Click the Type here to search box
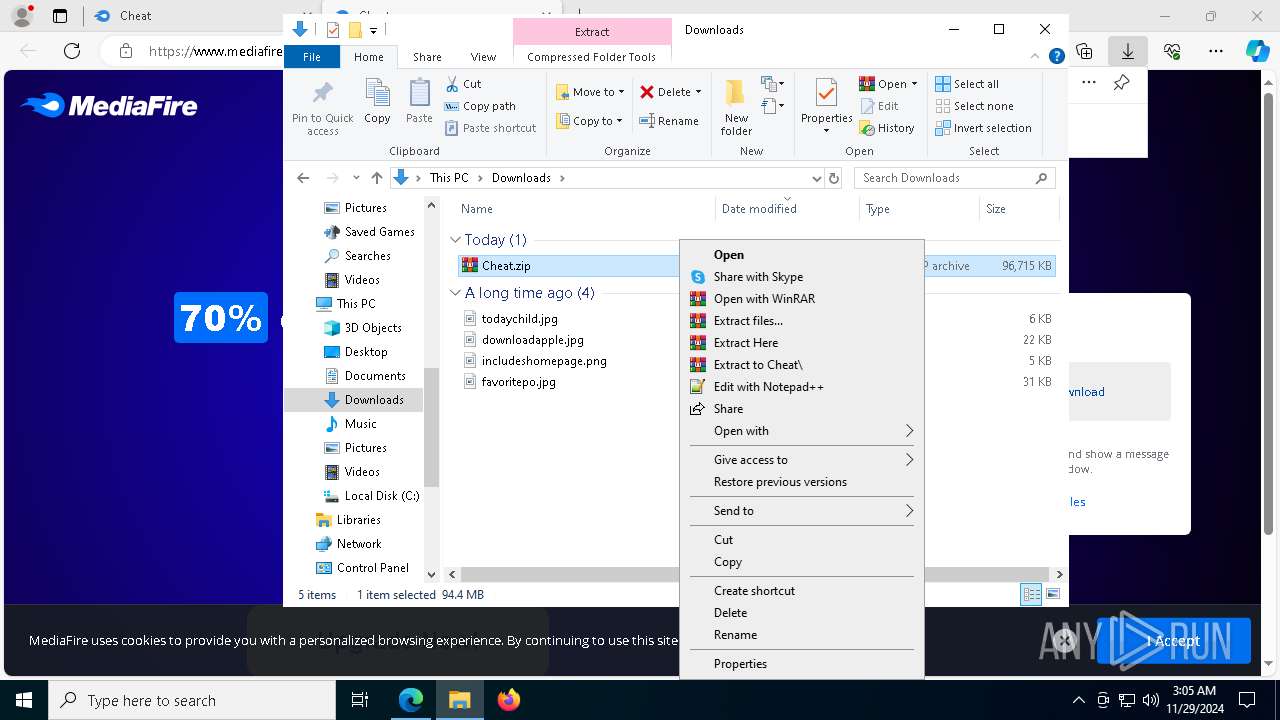The image size is (1280, 720). point(192,700)
